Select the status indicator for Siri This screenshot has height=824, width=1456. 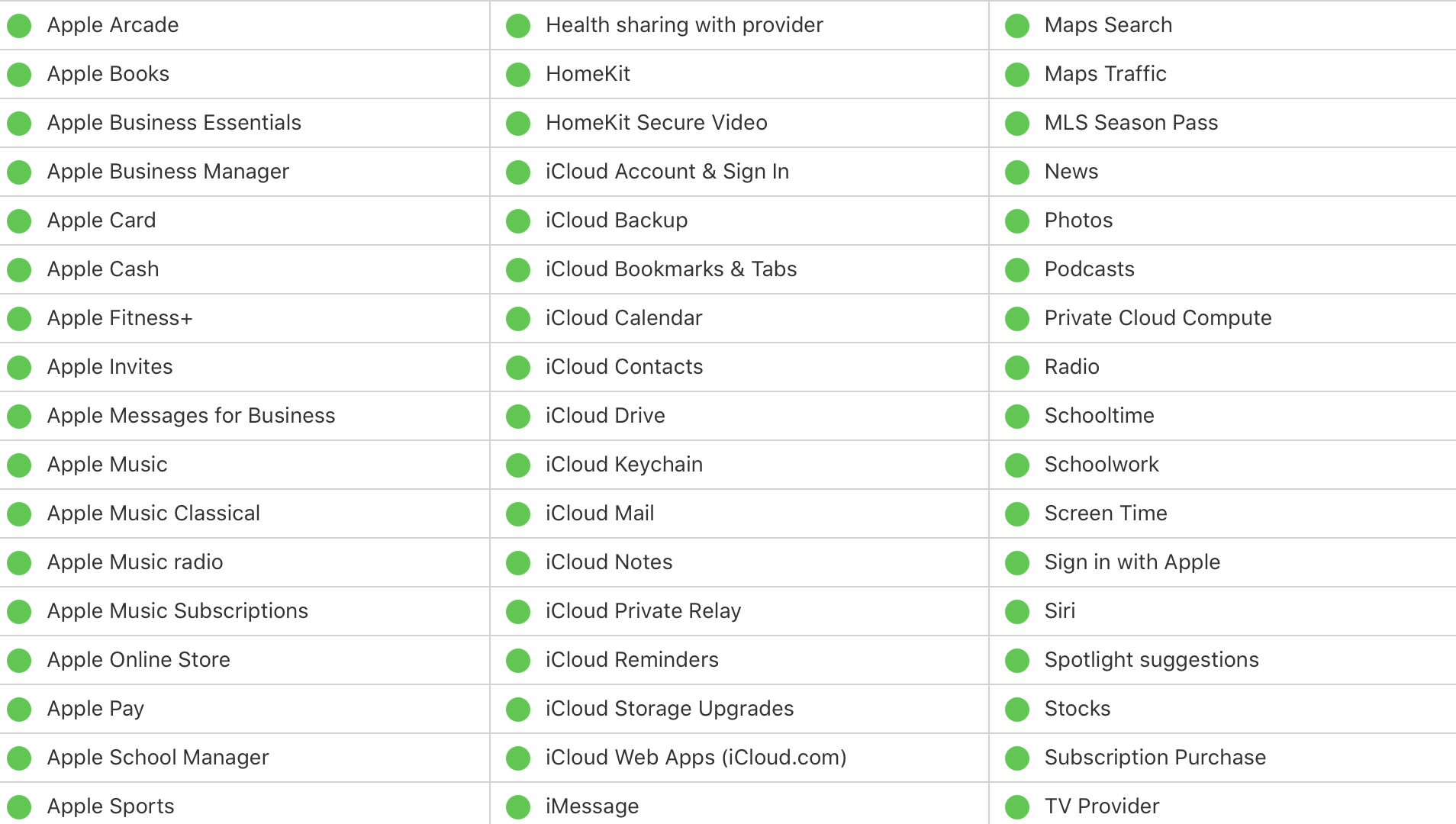coord(1017,611)
